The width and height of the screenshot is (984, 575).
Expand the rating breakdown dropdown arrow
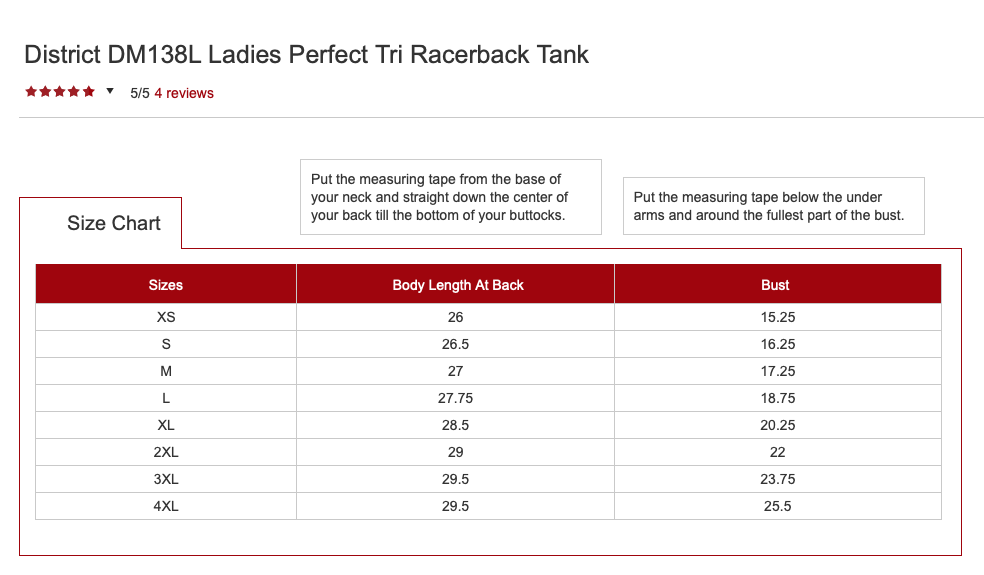click(x=110, y=91)
